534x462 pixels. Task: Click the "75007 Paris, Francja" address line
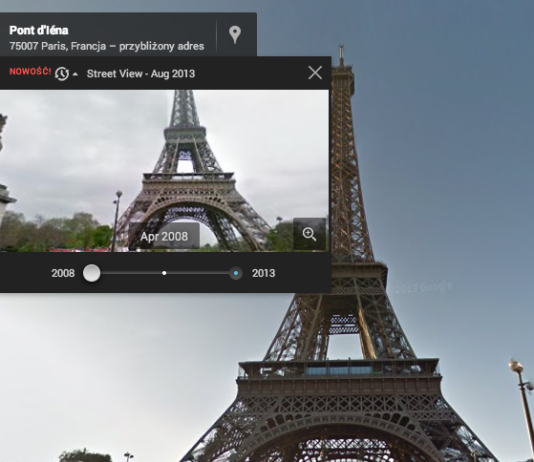point(58,46)
